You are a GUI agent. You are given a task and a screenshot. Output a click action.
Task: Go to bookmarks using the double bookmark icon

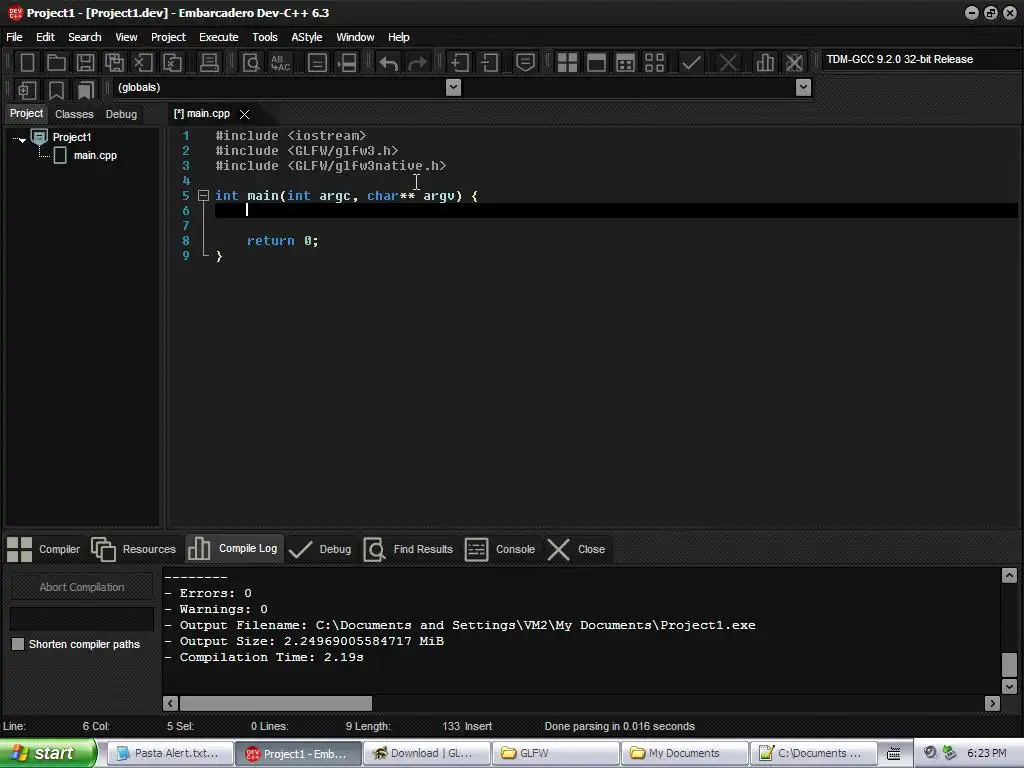[x=86, y=89]
